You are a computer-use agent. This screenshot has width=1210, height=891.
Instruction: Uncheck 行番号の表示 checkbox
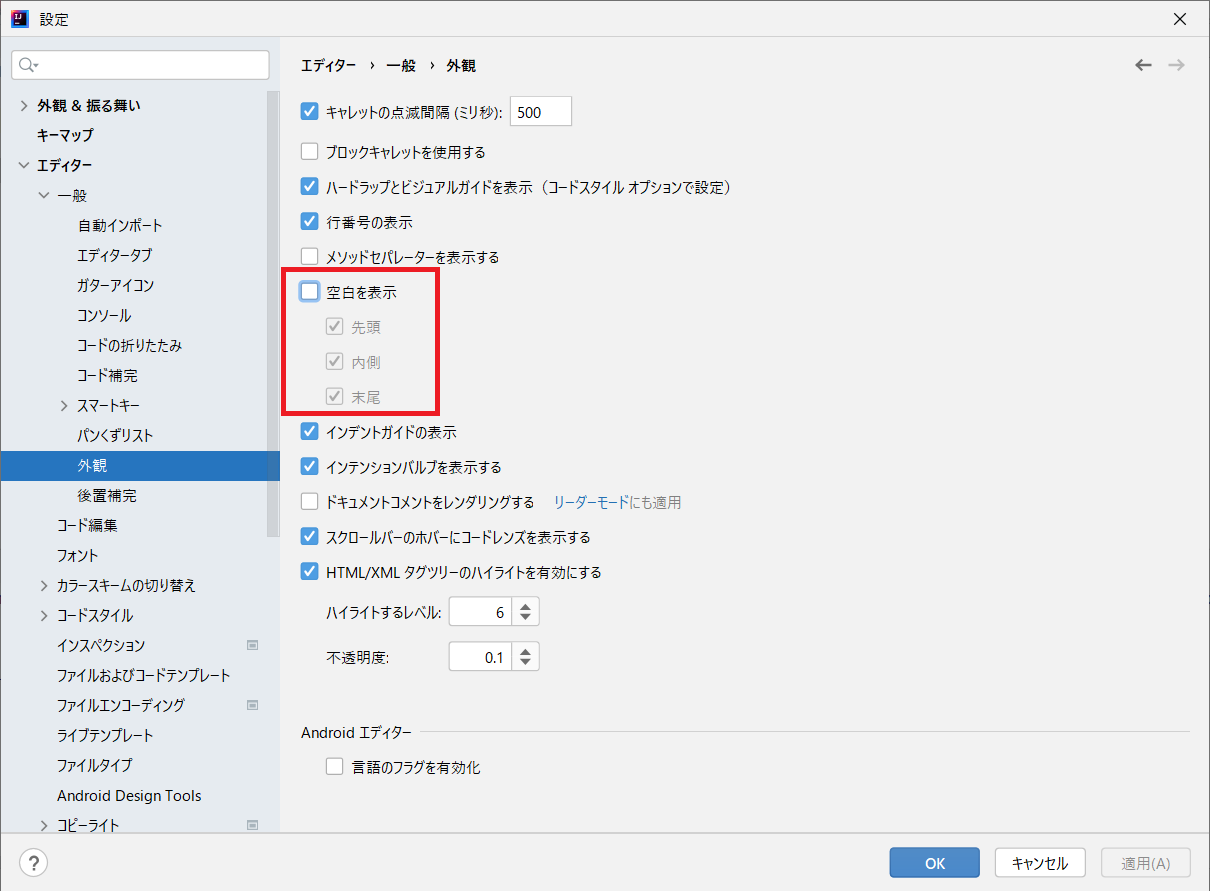310,222
